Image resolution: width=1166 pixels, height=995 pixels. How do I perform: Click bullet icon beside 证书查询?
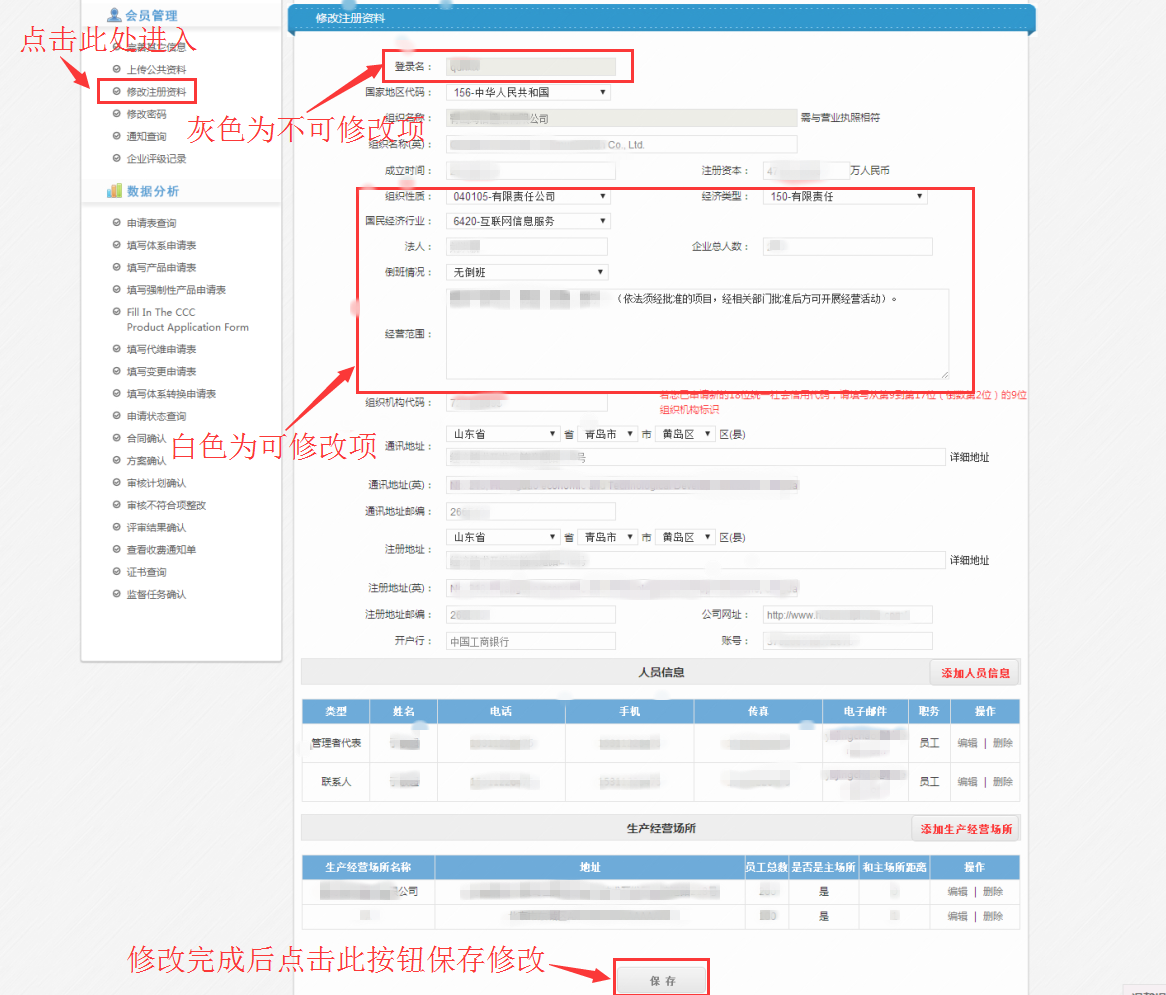coord(117,572)
